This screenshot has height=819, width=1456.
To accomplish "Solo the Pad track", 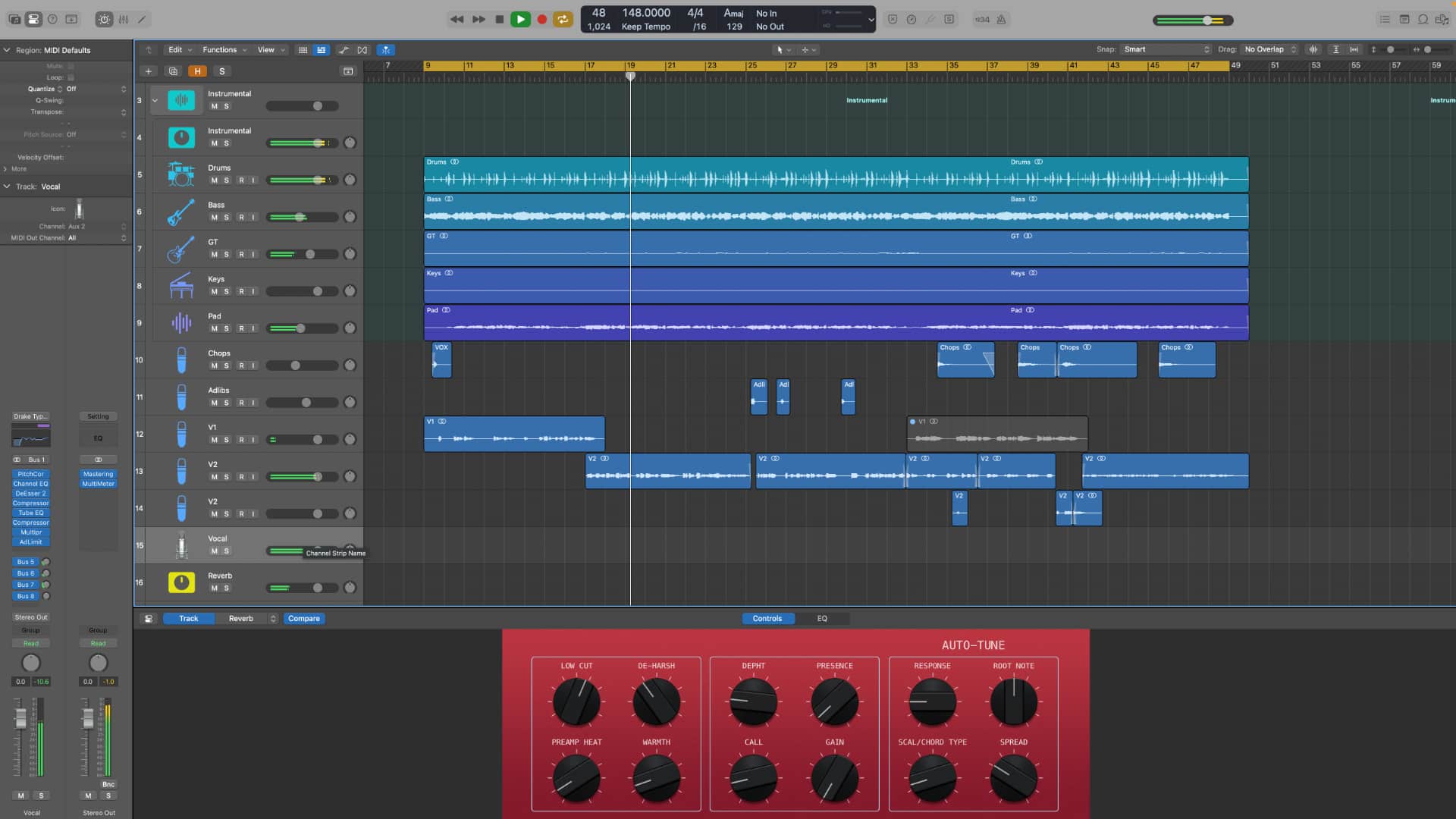I will coord(226,328).
